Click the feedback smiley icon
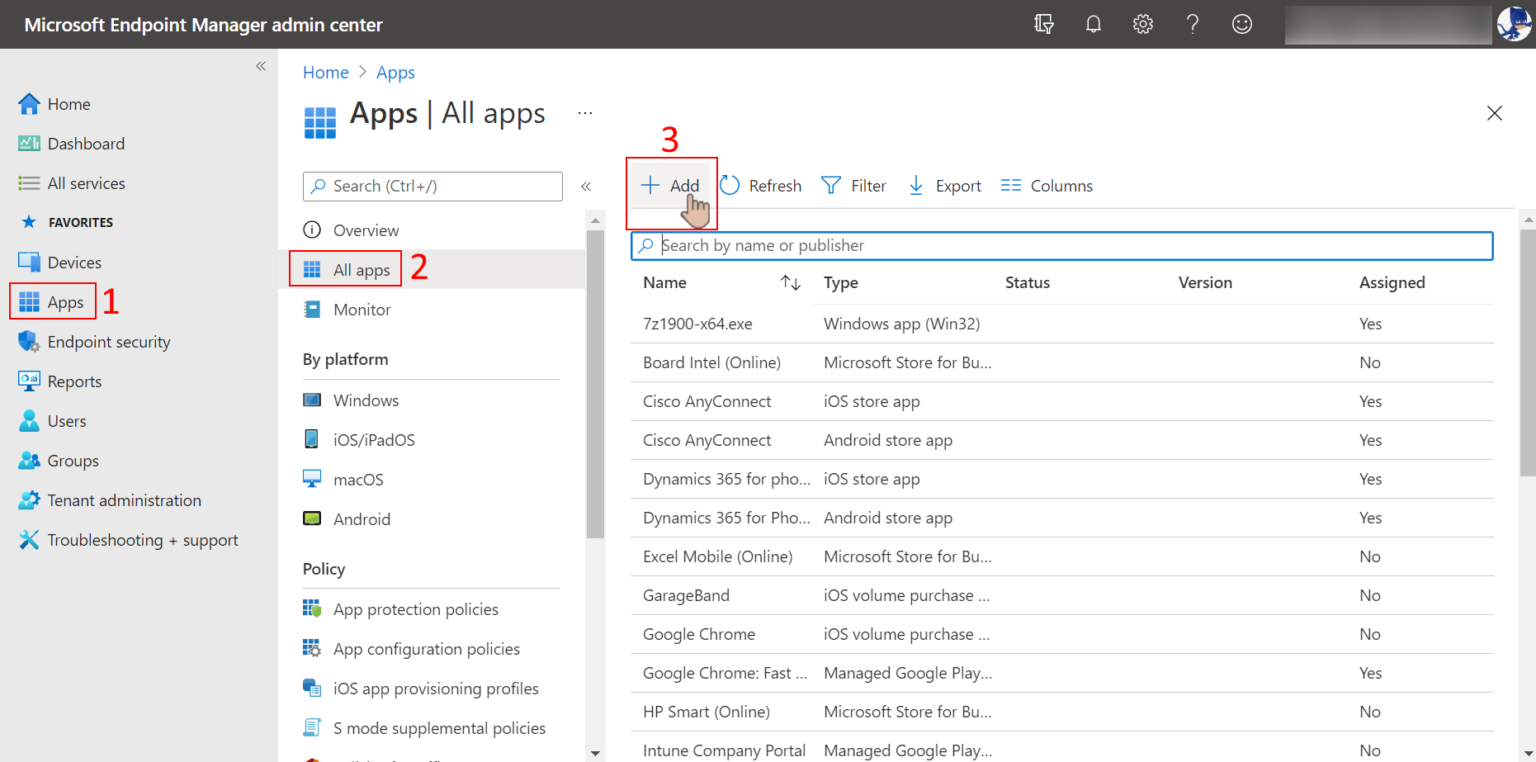 (x=1242, y=25)
